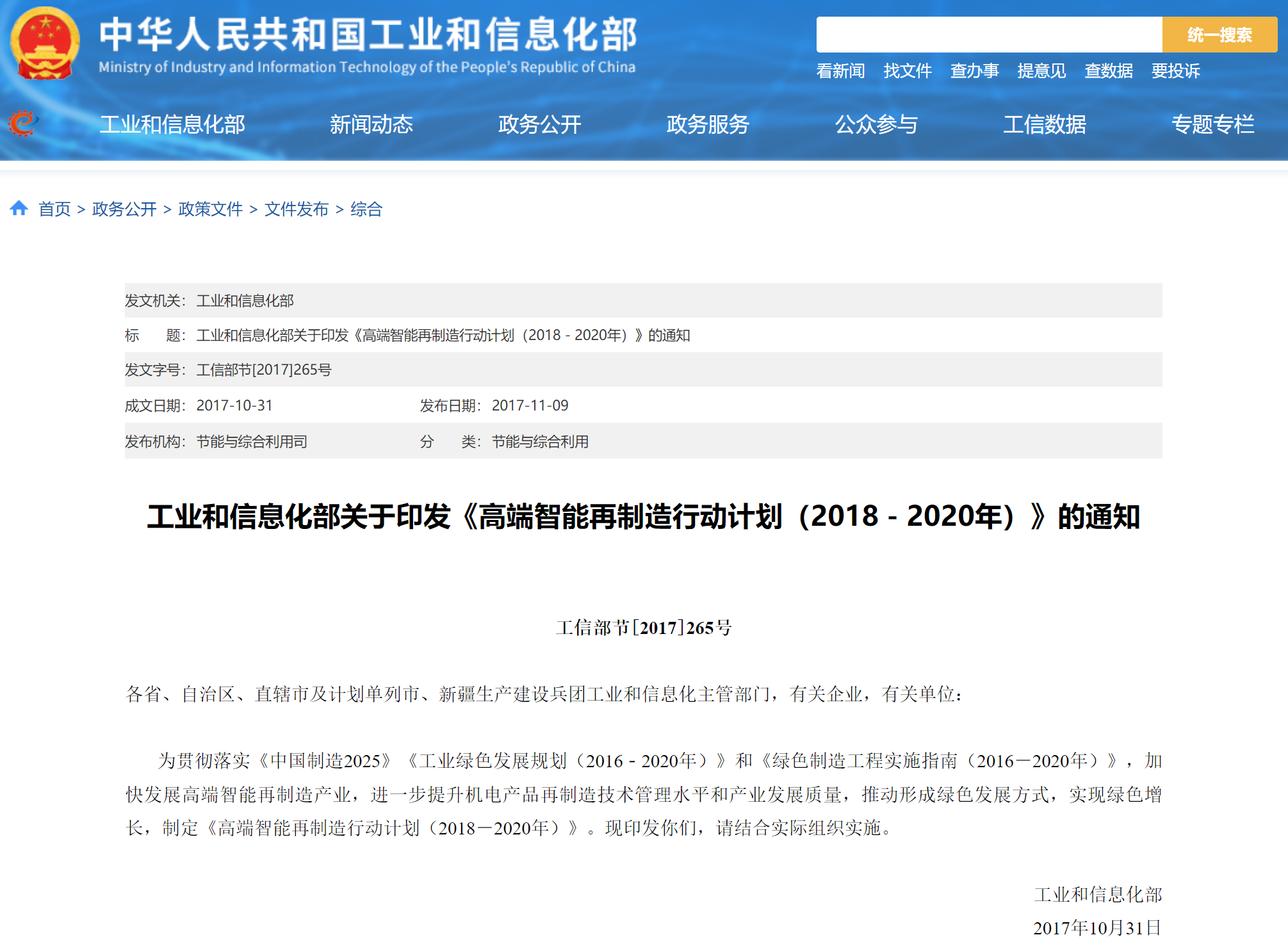The height and width of the screenshot is (951, 1288).
Task: Select 公众参与 navigation menu
Action: [x=876, y=124]
